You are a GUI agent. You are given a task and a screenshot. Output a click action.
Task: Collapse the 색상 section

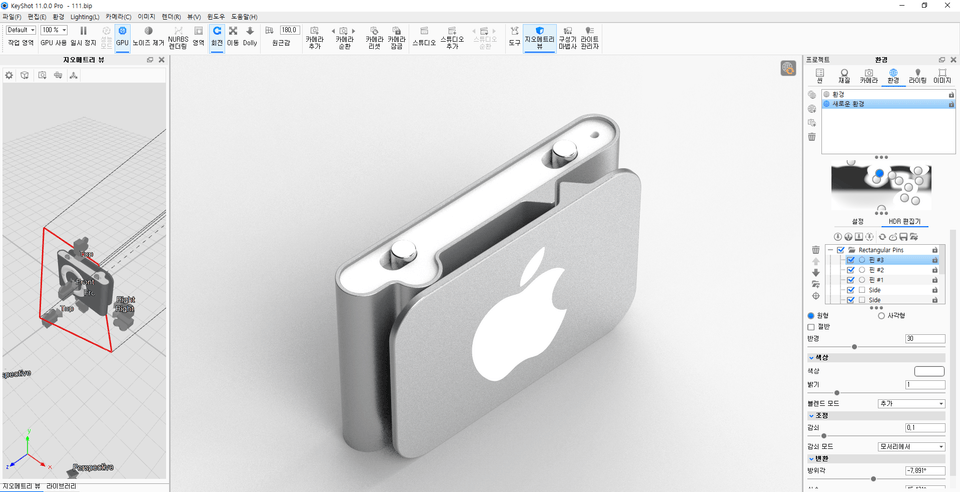(811, 358)
